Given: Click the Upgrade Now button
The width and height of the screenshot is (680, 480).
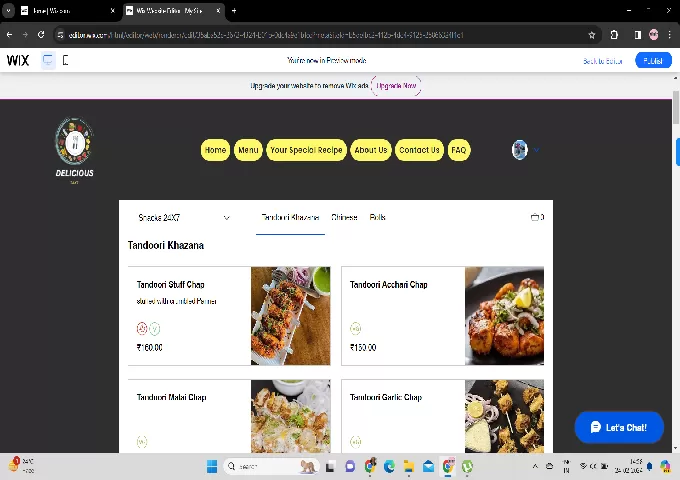Looking at the screenshot, I should [396, 86].
